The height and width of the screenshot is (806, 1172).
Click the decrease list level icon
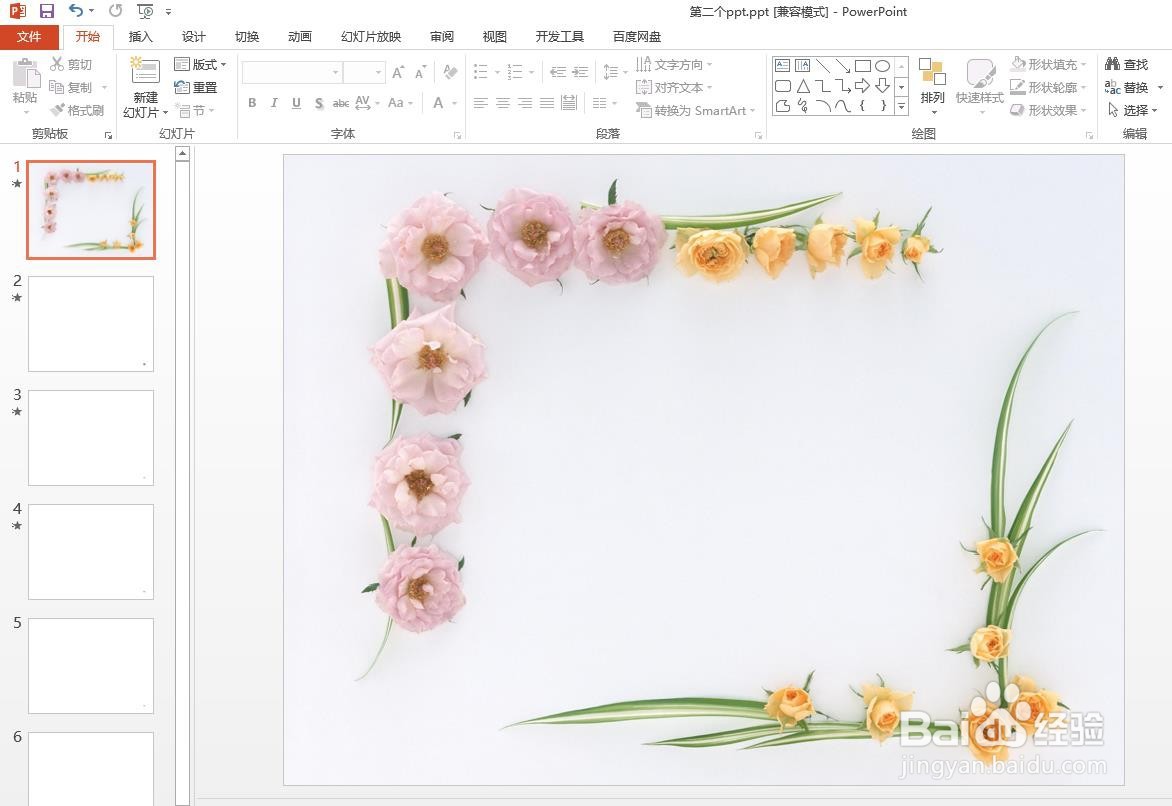[x=558, y=73]
